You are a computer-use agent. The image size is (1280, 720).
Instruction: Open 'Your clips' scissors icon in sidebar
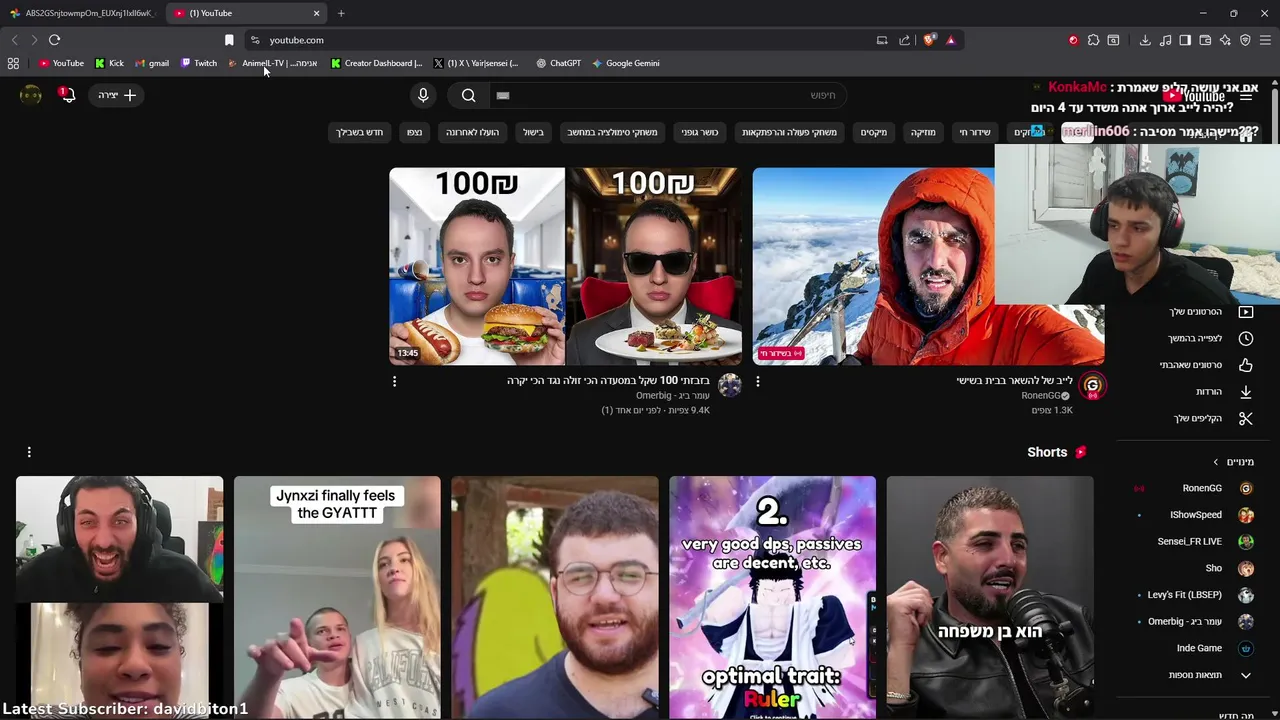point(1245,418)
